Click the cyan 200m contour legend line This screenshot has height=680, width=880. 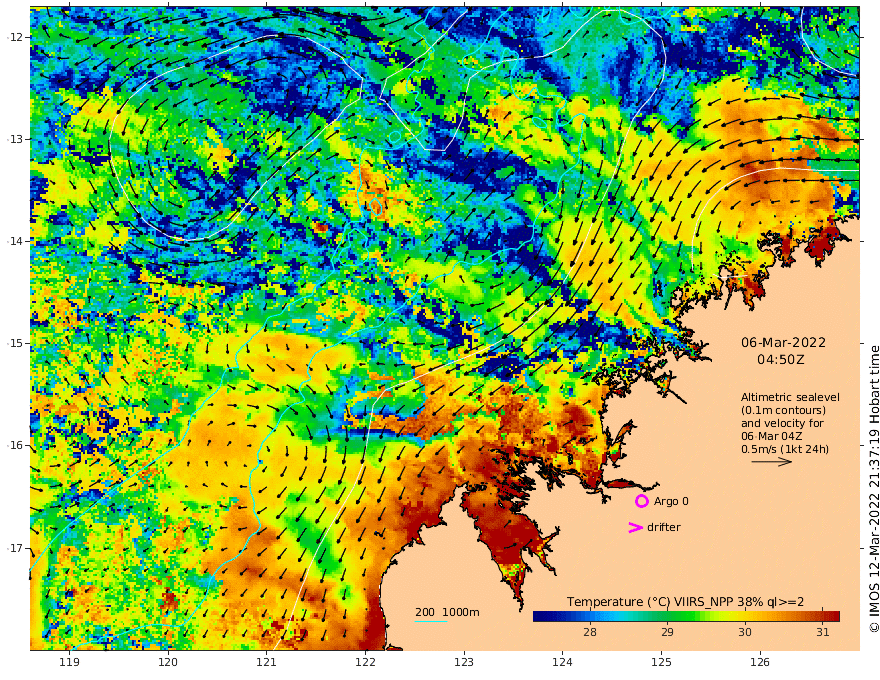point(430,621)
